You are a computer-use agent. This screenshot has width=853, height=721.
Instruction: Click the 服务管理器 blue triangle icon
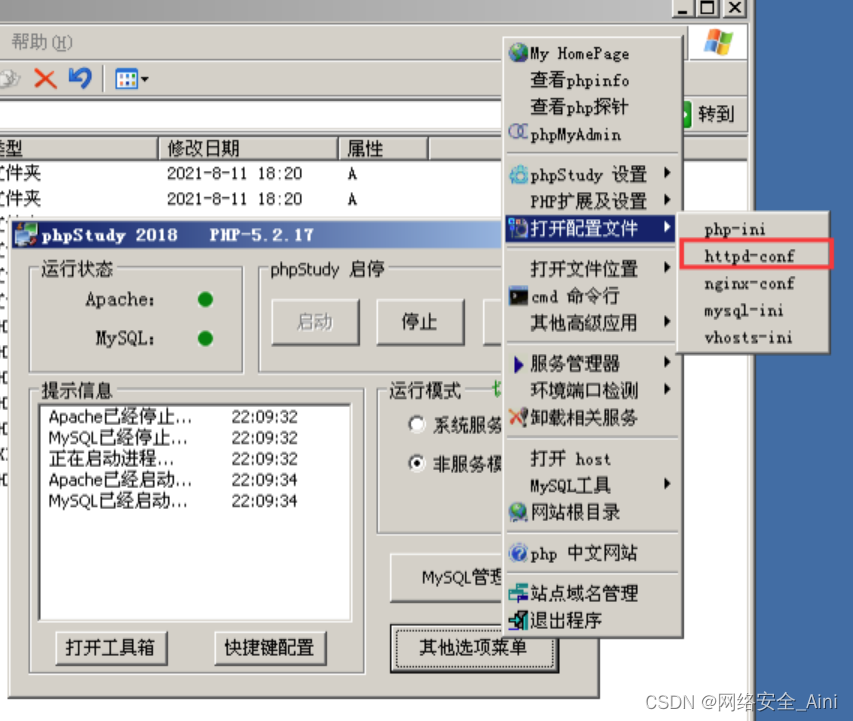pyautogui.click(x=518, y=363)
